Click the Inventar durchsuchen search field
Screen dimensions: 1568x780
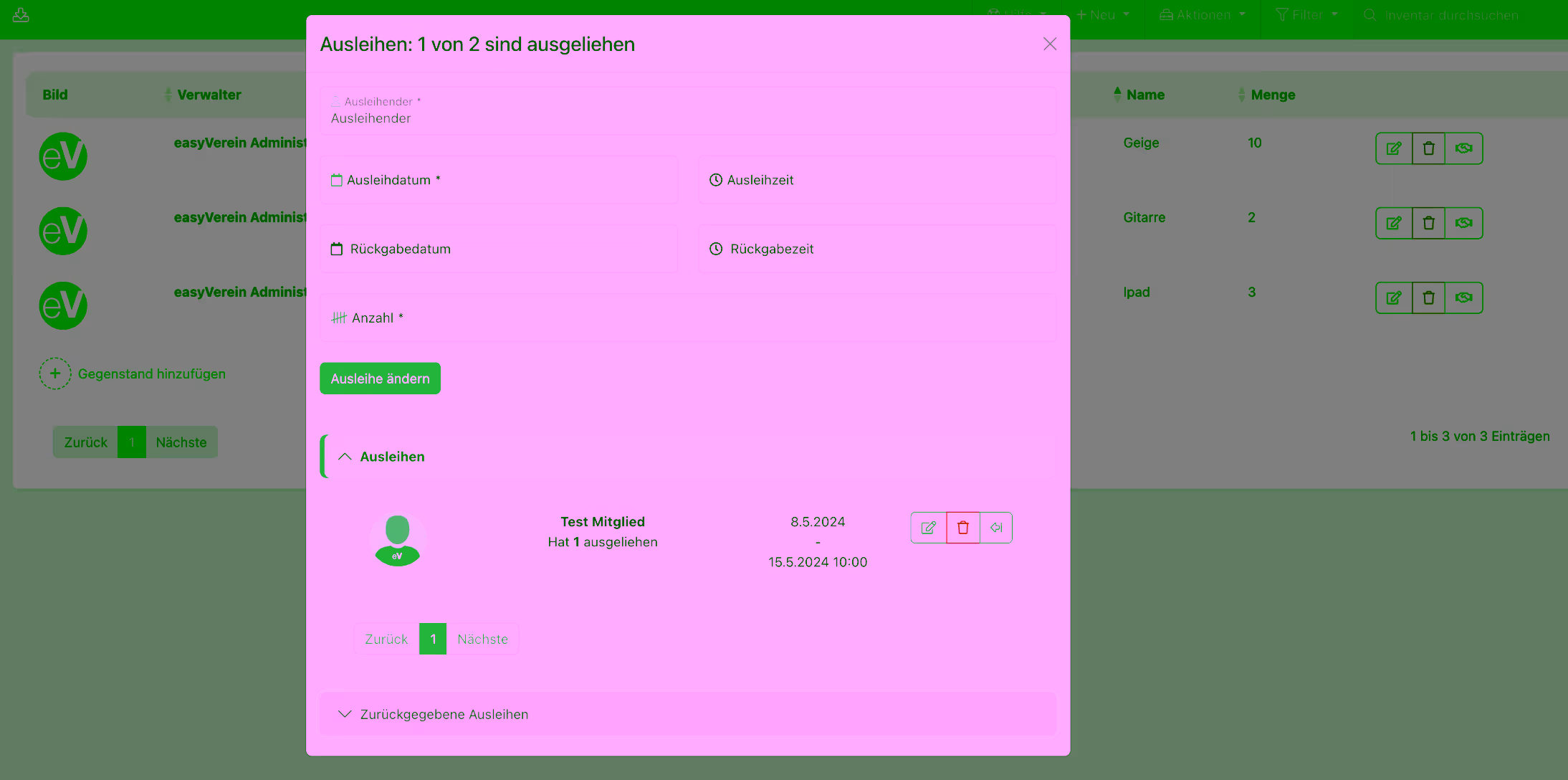(1451, 15)
